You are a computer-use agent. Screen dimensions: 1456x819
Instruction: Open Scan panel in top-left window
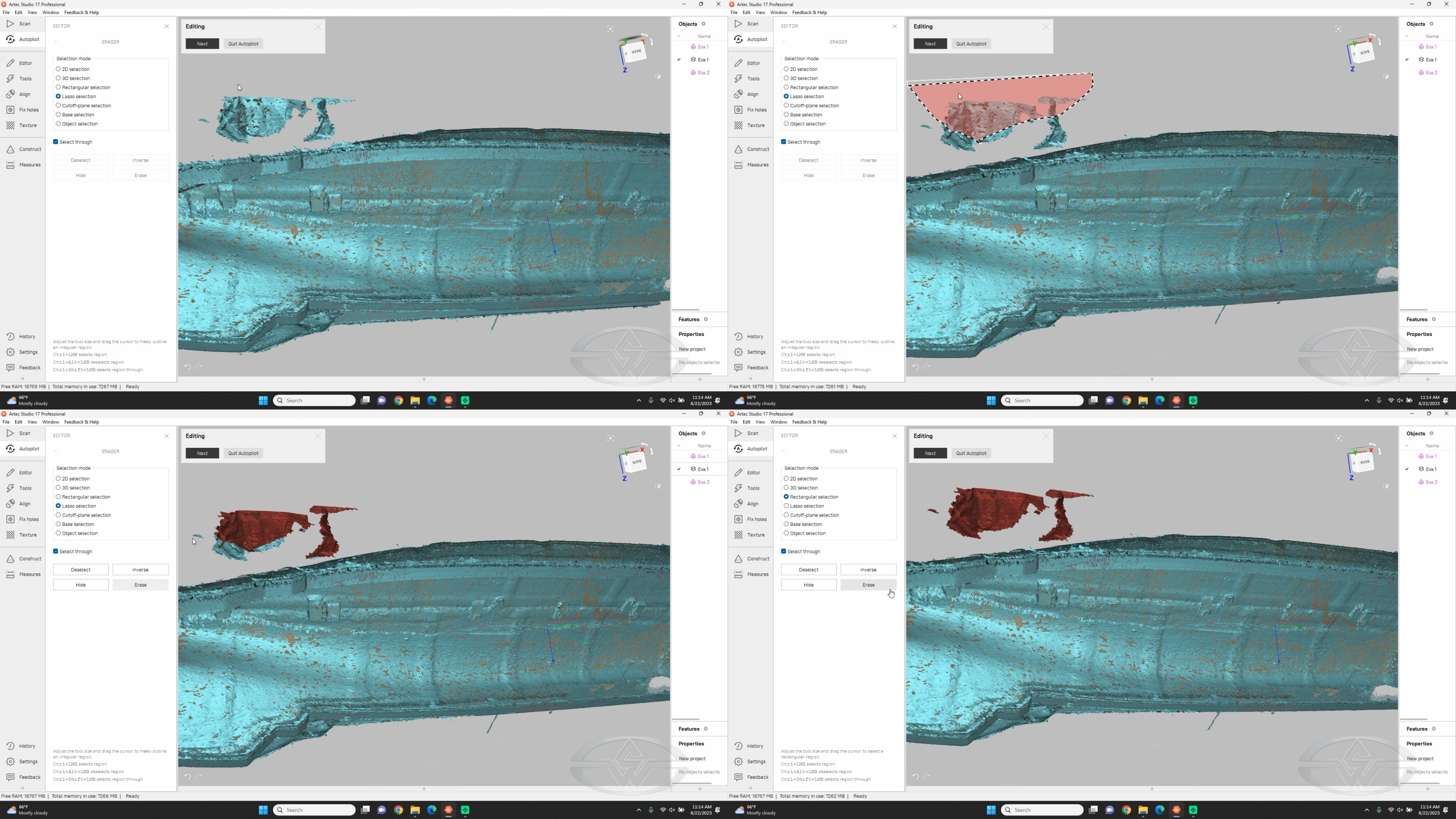coord(19,24)
